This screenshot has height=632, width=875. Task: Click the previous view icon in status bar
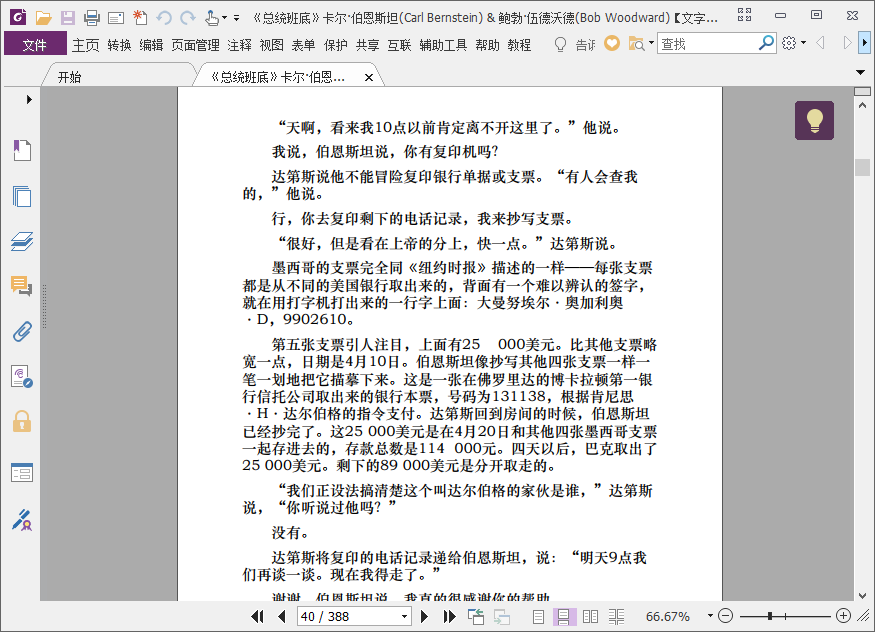[476, 616]
